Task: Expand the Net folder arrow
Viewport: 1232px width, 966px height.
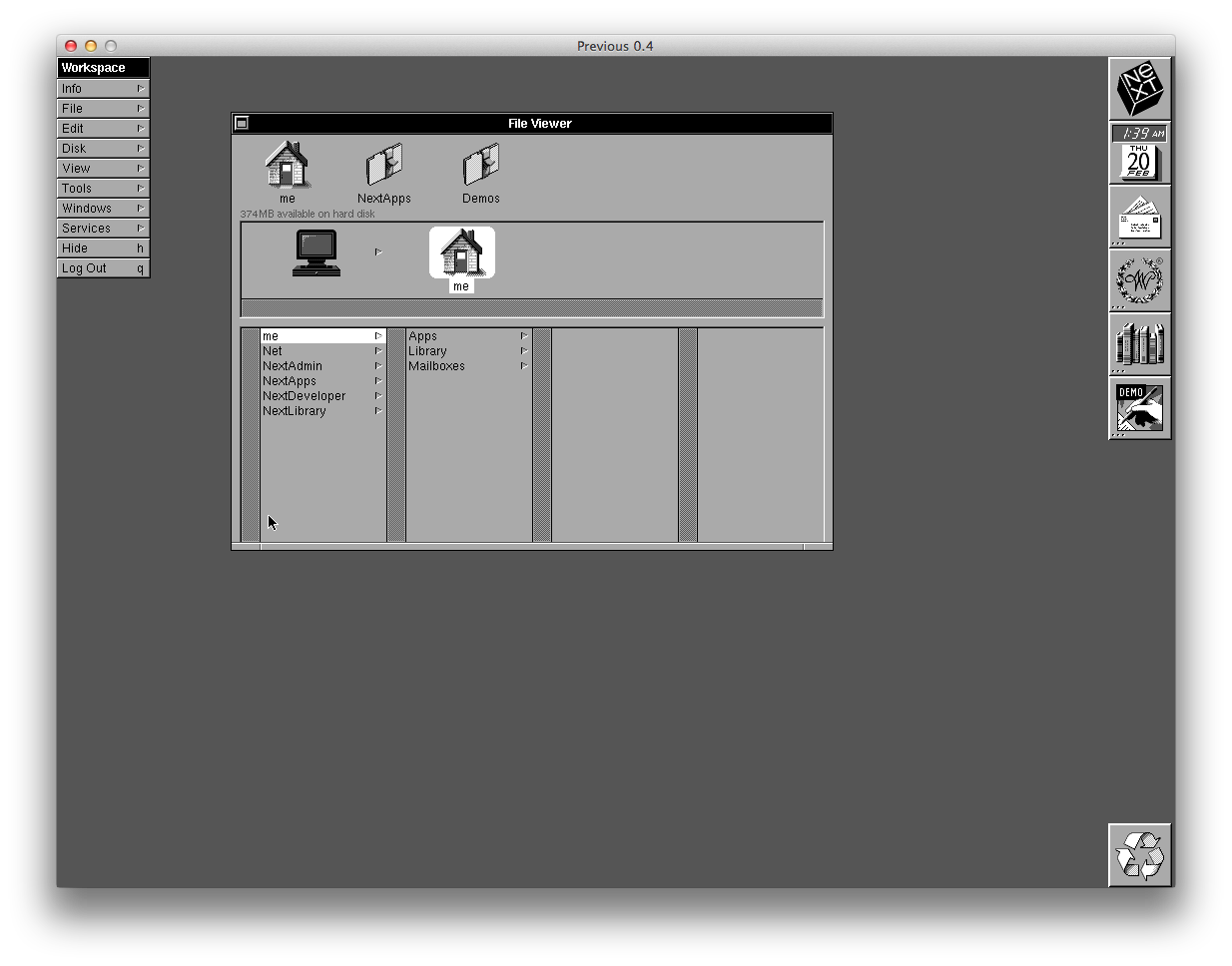Action: pyautogui.click(x=378, y=351)
